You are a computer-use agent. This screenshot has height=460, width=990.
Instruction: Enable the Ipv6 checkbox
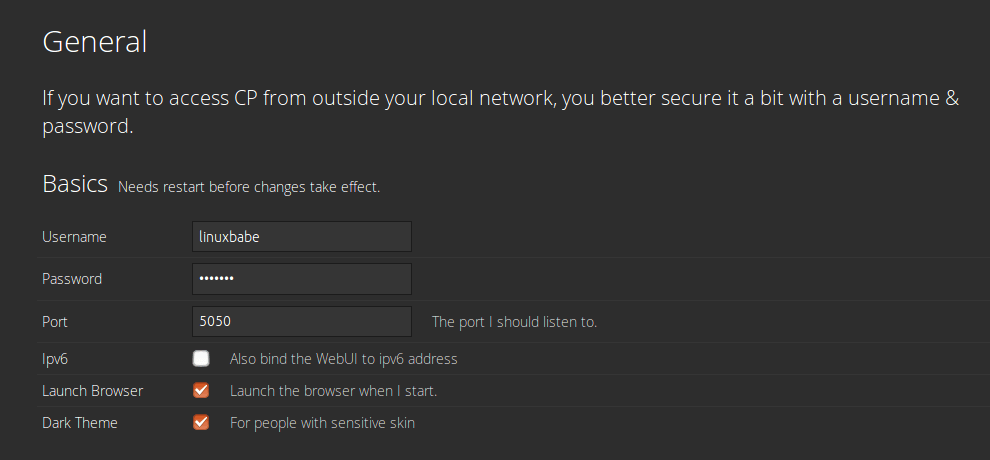click(201, 358)
